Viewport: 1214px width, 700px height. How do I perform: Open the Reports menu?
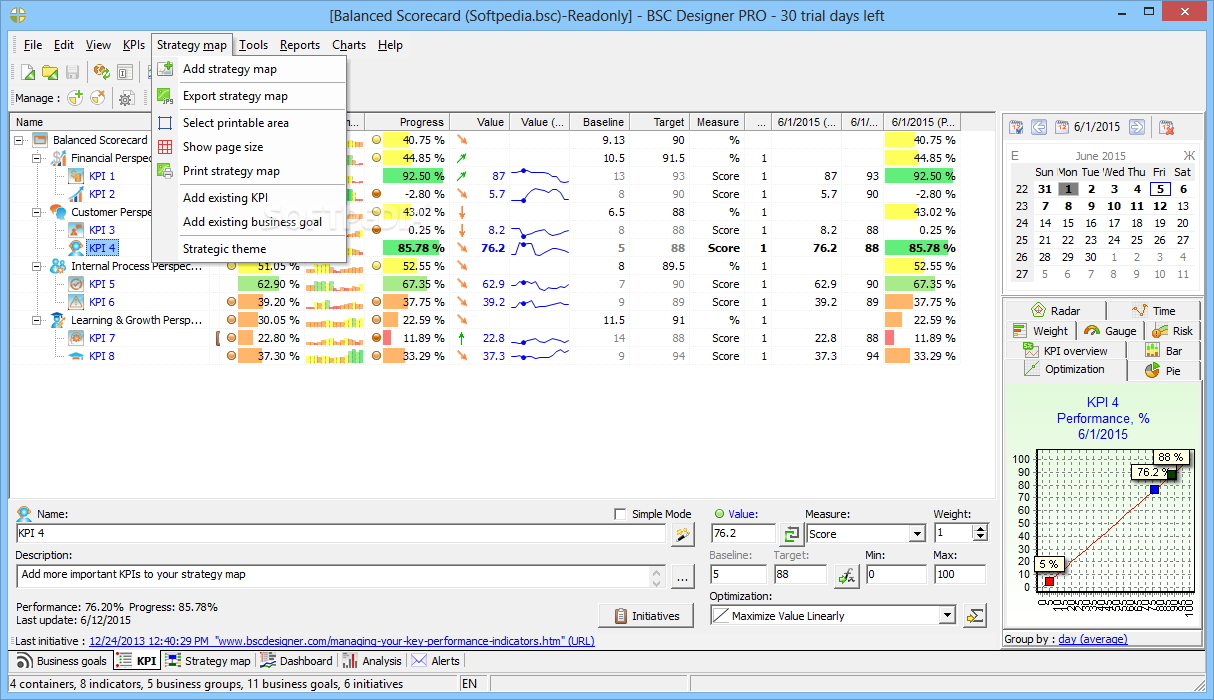(x=300, y=45)
